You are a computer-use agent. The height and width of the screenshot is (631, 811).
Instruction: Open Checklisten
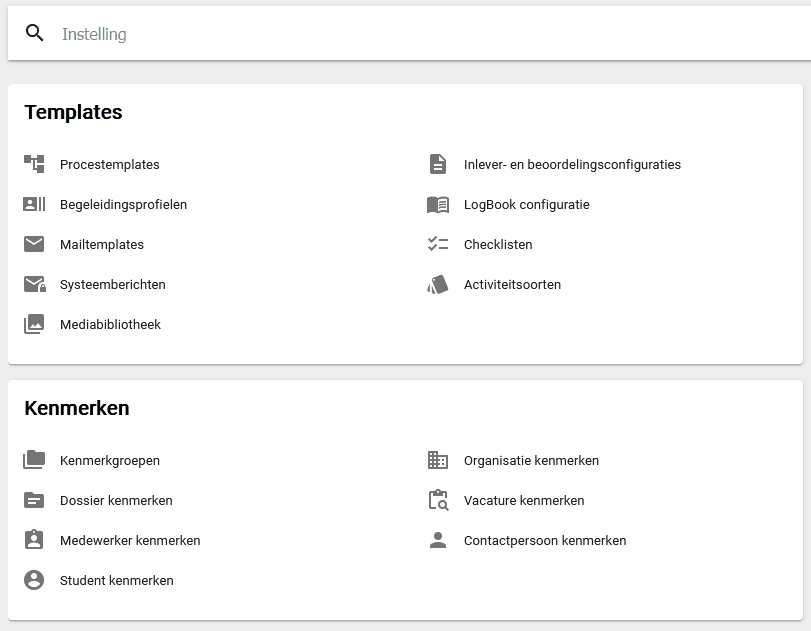(x=498, y=245)
